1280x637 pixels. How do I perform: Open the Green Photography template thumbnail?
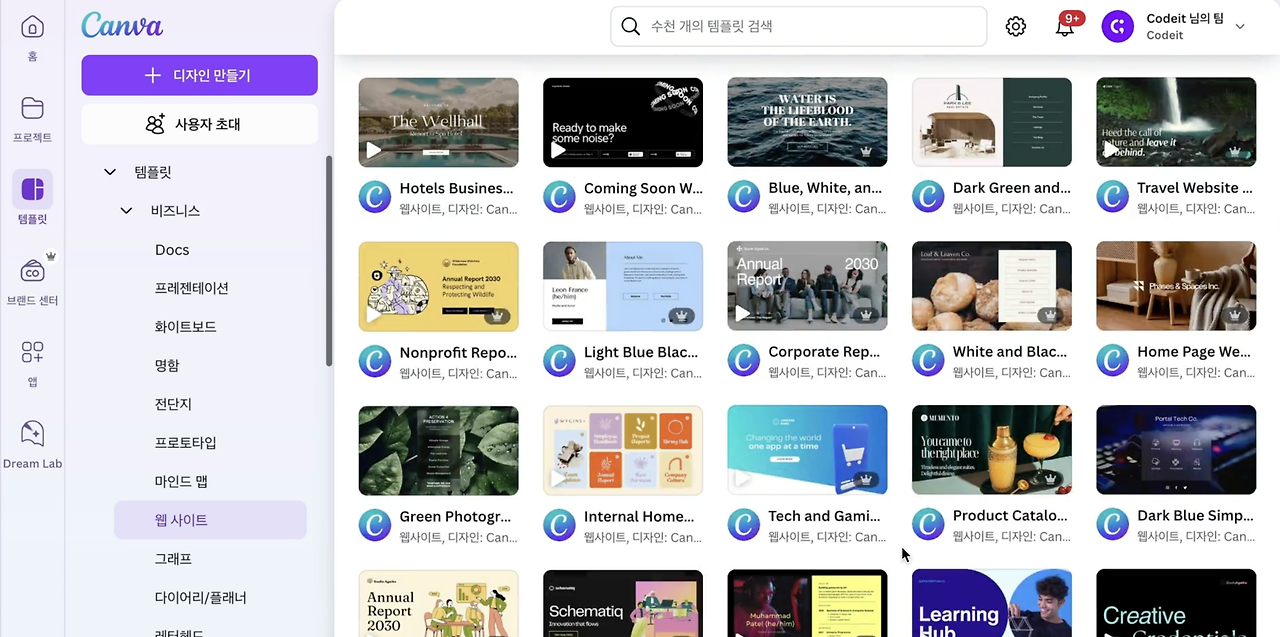[x=438, y=450]
